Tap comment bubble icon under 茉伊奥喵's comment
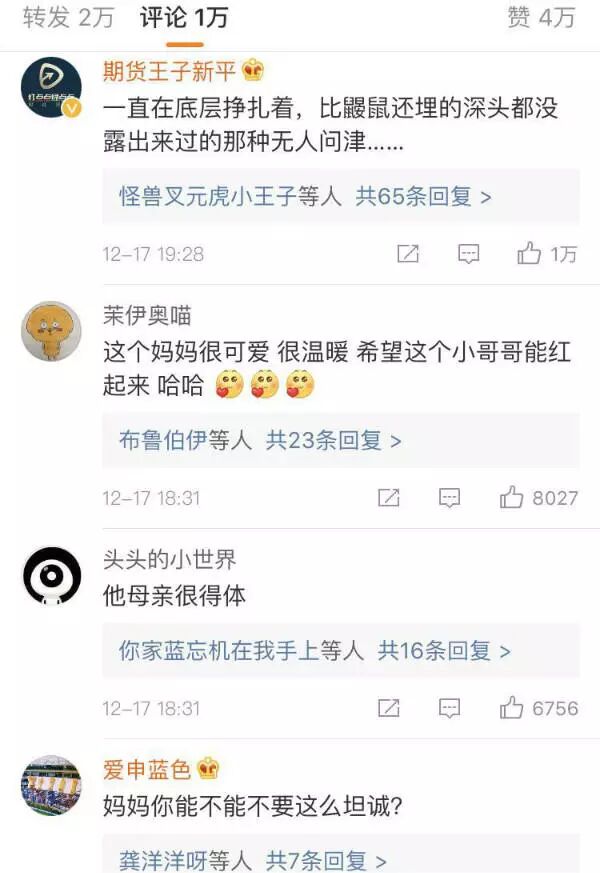Image resolution: width=600 pixels, height=873 pixels. click(x=449, y=498)
